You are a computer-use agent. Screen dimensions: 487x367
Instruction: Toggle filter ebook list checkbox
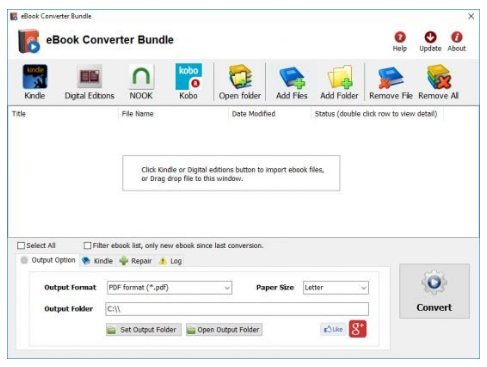coord(87,246)
